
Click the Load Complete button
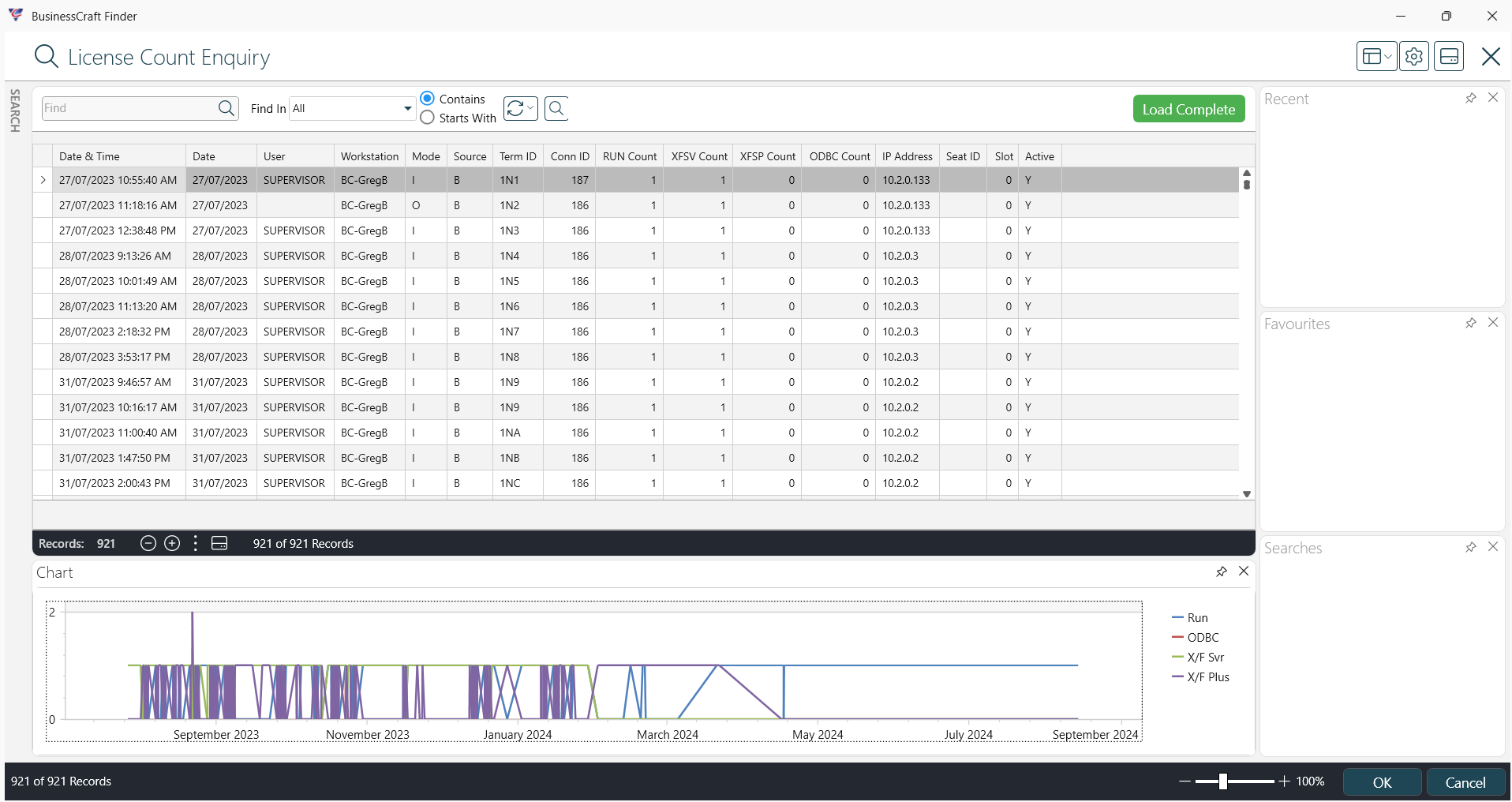(x=1188, y=109)
